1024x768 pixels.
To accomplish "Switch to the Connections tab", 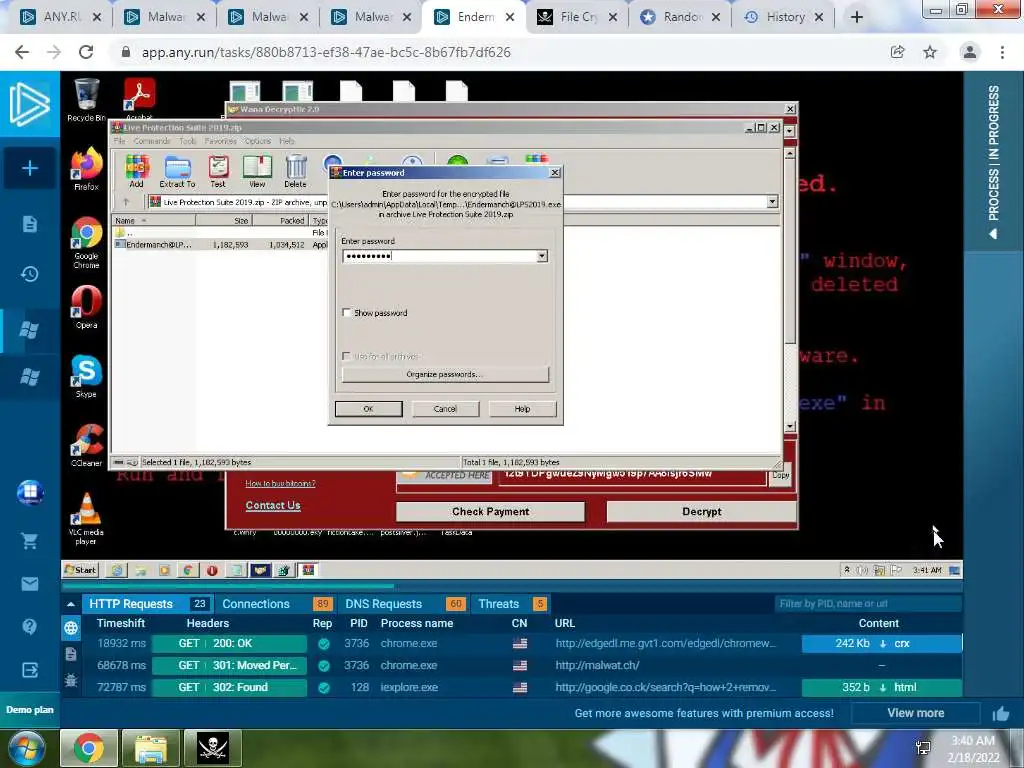I will tap(276, 604).
